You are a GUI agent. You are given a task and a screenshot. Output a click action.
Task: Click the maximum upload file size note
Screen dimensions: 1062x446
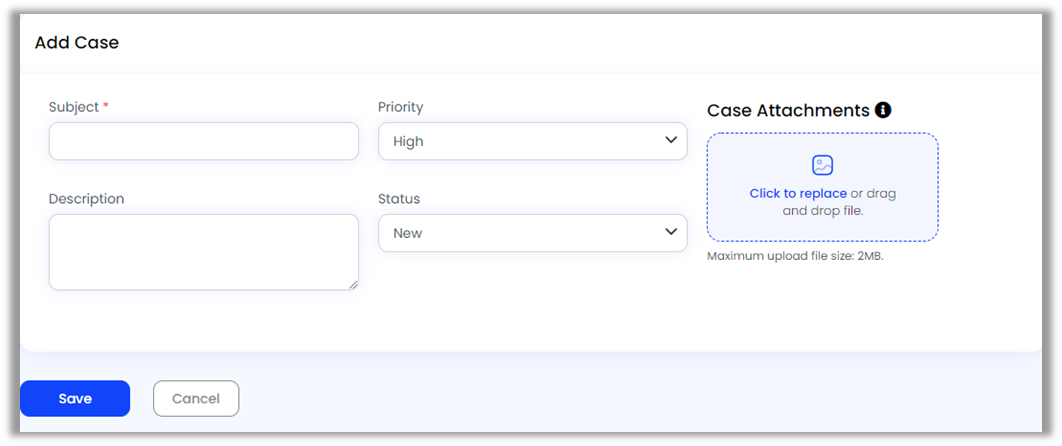(795, 256)
